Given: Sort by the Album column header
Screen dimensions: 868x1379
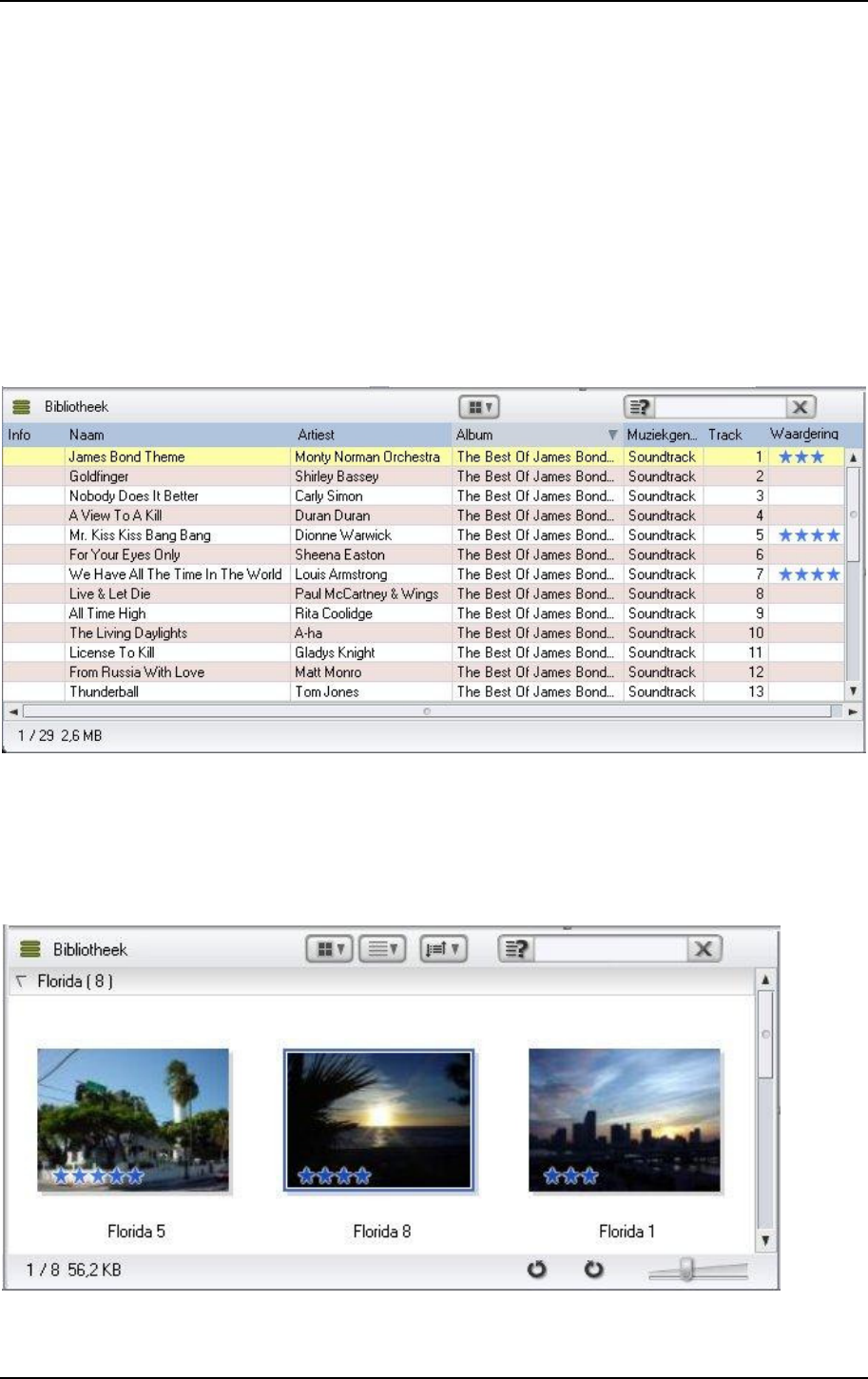Looking at the screenshot, I should tap(537, 435).
